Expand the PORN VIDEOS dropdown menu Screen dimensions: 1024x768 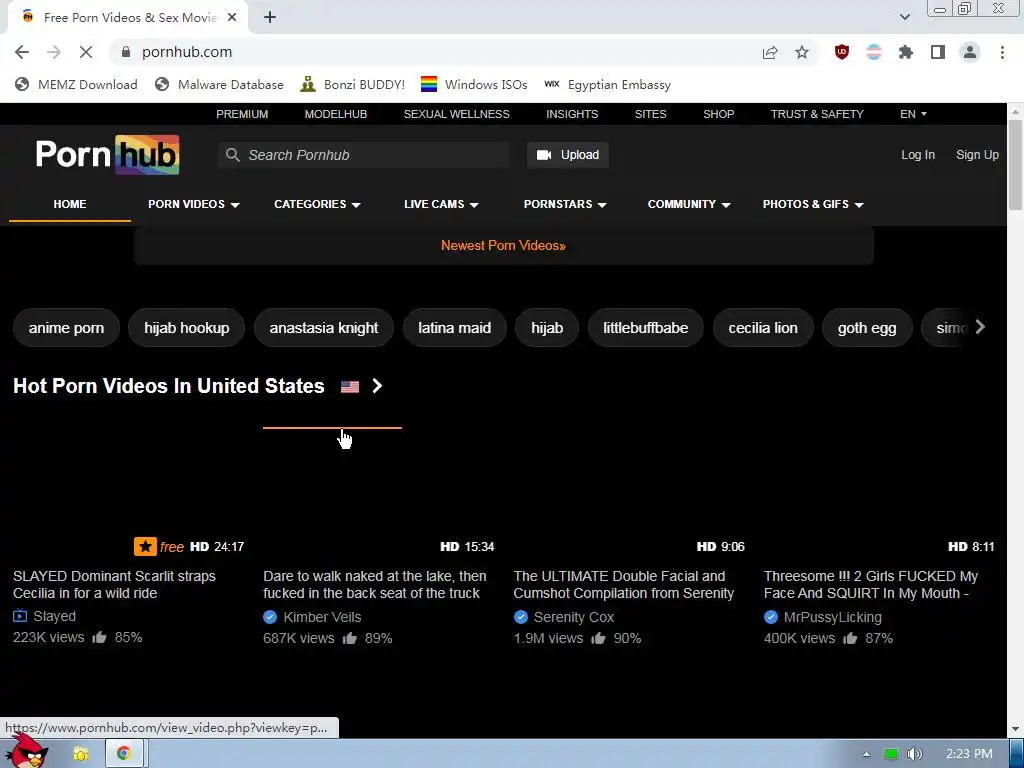(193, 204)
